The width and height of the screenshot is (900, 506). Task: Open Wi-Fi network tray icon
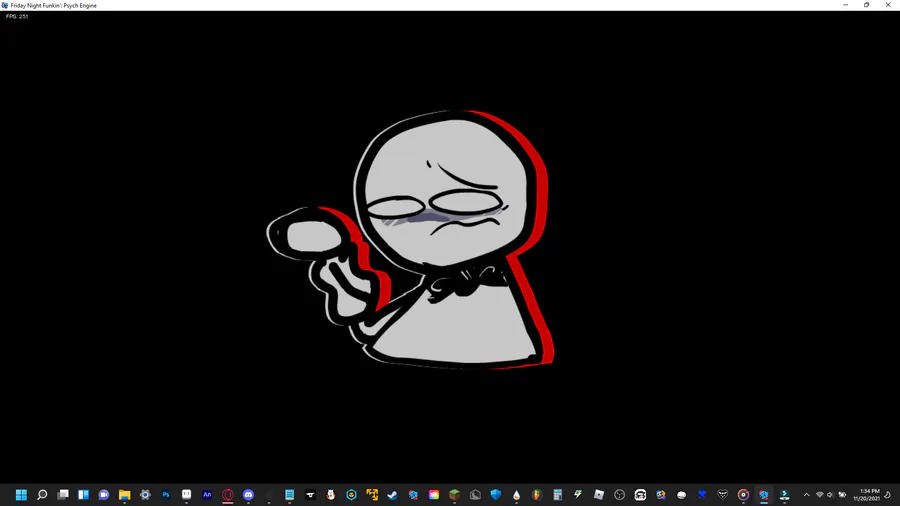820,495
